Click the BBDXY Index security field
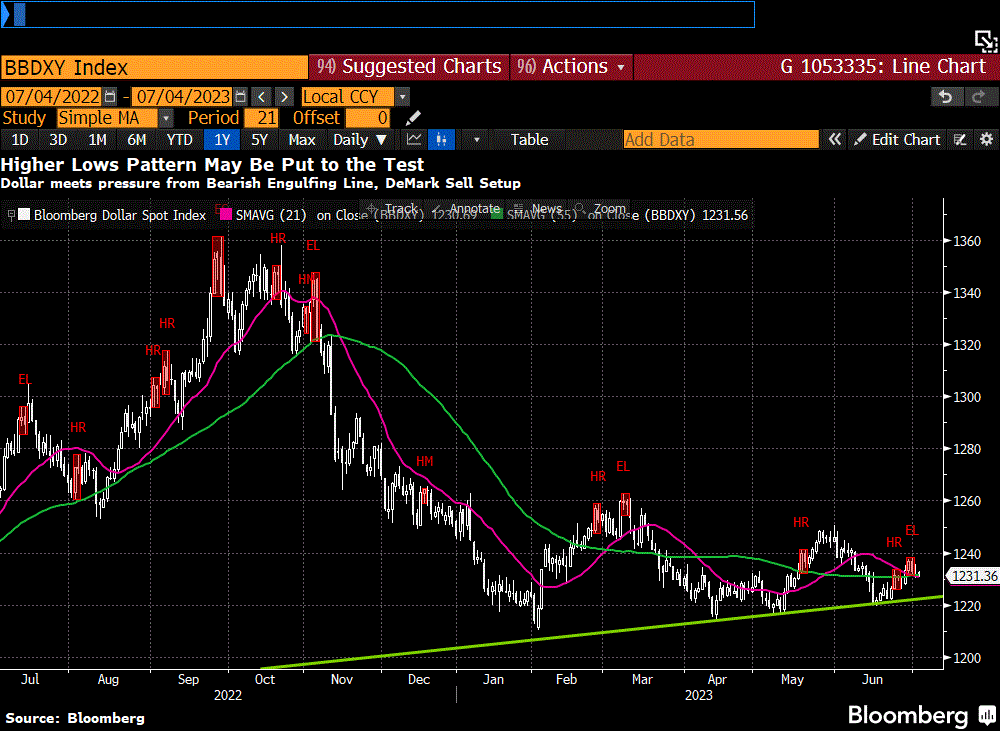This screenshot has height=731, width=1000. pos(154,67)
